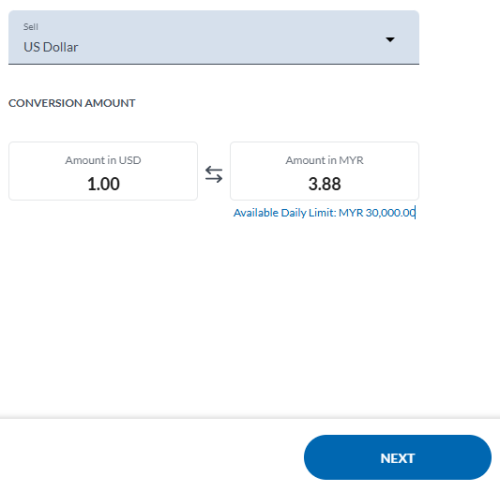Focus the Amount in MYR box
500x492 pixels.
pos(324,171)
